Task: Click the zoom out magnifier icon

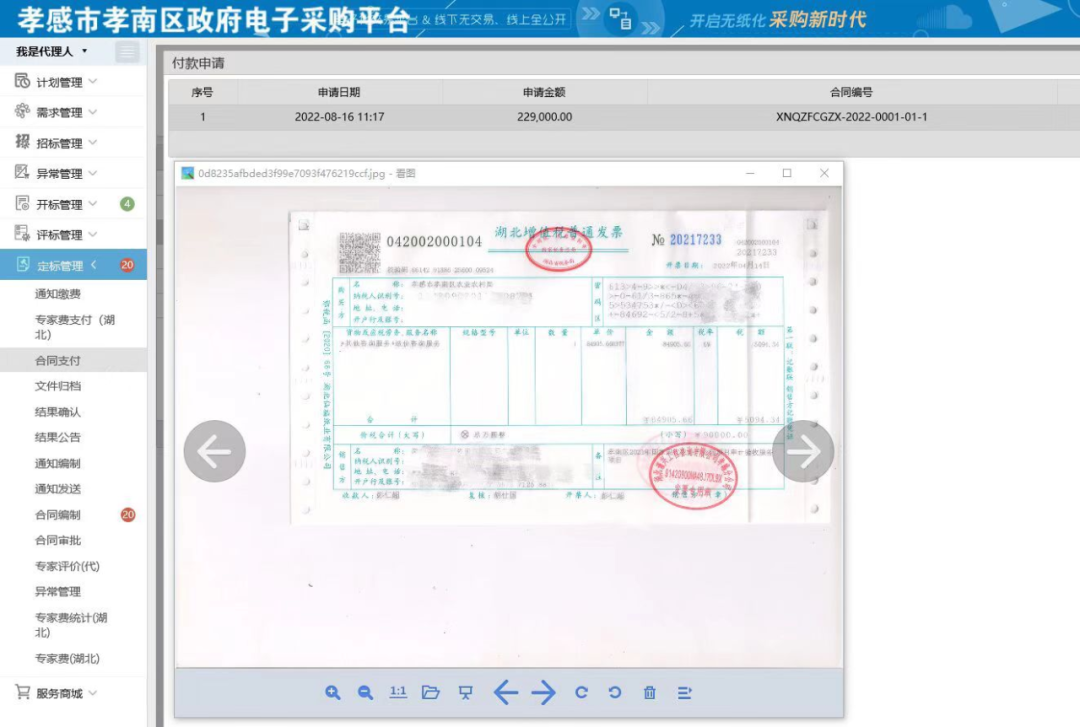Action: coord(365,692)
